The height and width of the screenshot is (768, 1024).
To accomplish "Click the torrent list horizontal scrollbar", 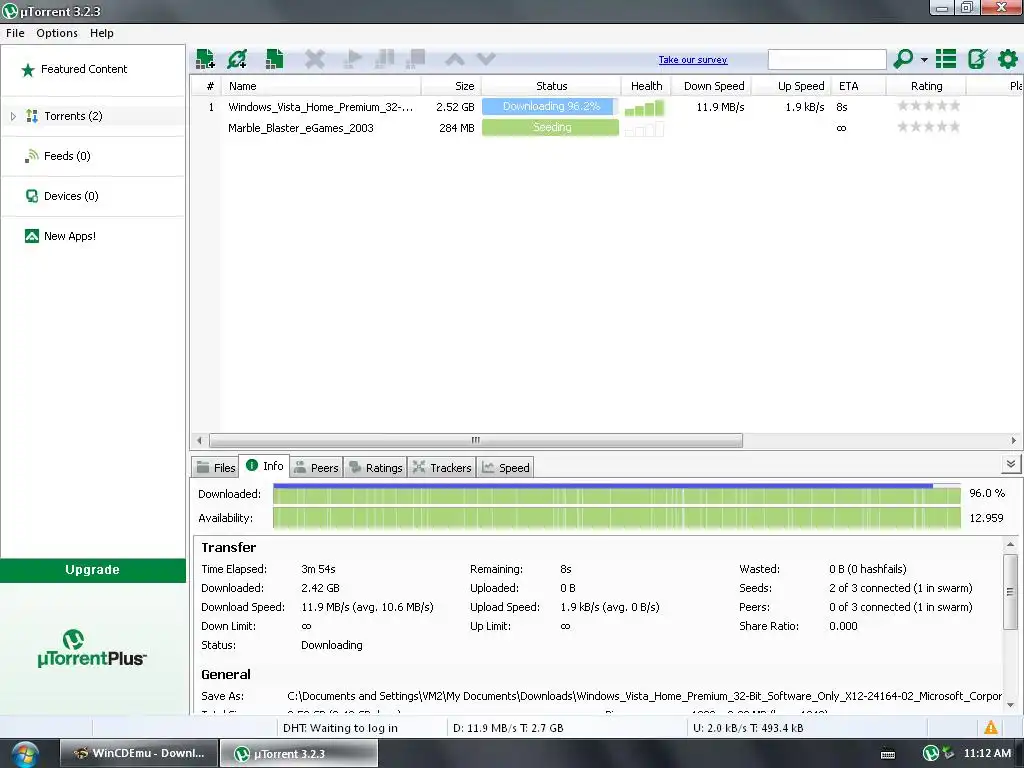I will 475,440.
